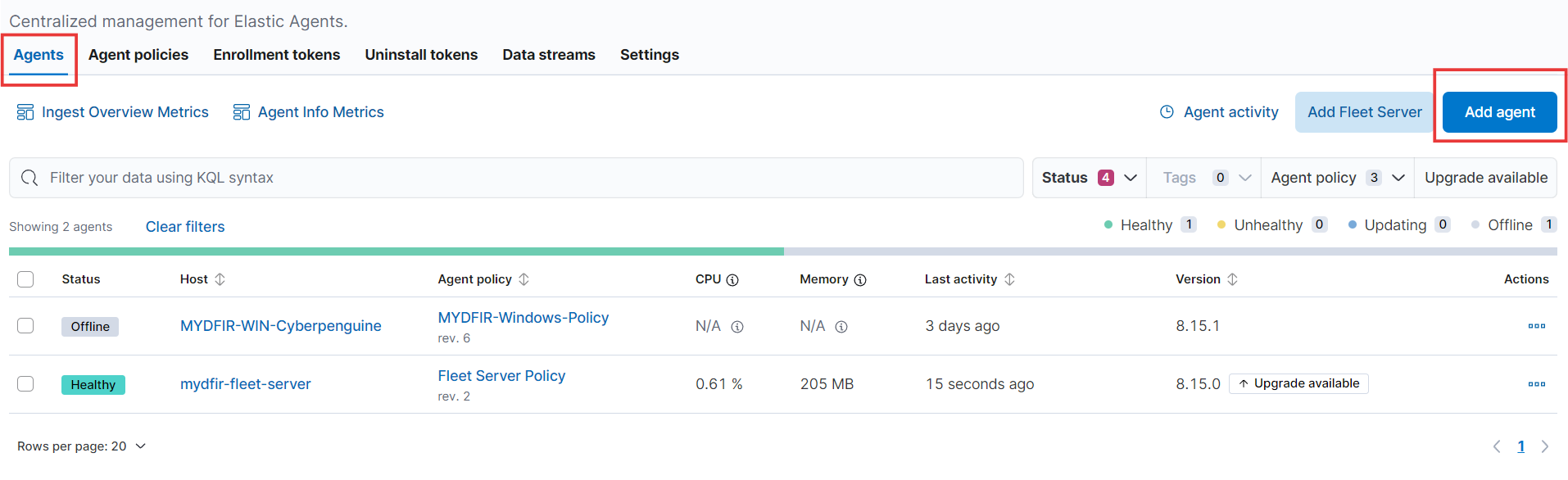Switch to the Uninstall tokens tab
This screenshot has width=1568, height=480.
coord(421,55)
